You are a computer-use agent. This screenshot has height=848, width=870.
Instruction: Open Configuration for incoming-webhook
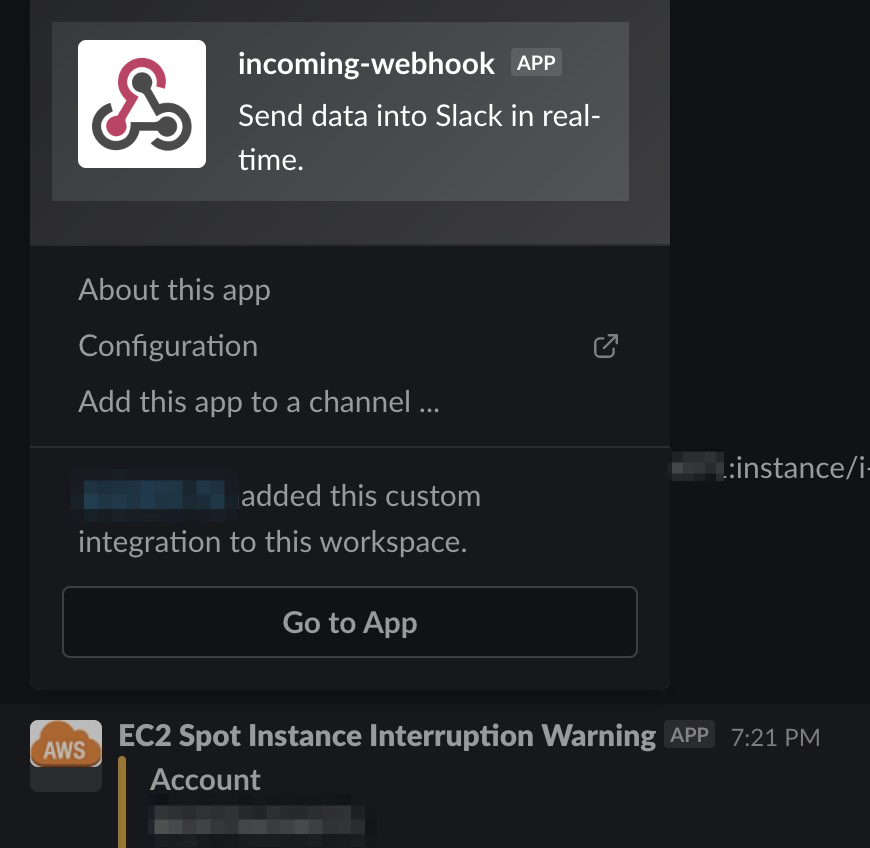(x=167, y=346)
